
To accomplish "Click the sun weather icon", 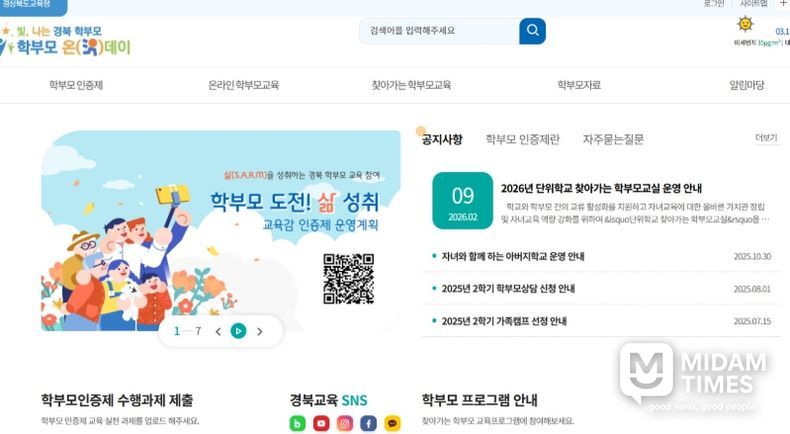I will point(745,24).
